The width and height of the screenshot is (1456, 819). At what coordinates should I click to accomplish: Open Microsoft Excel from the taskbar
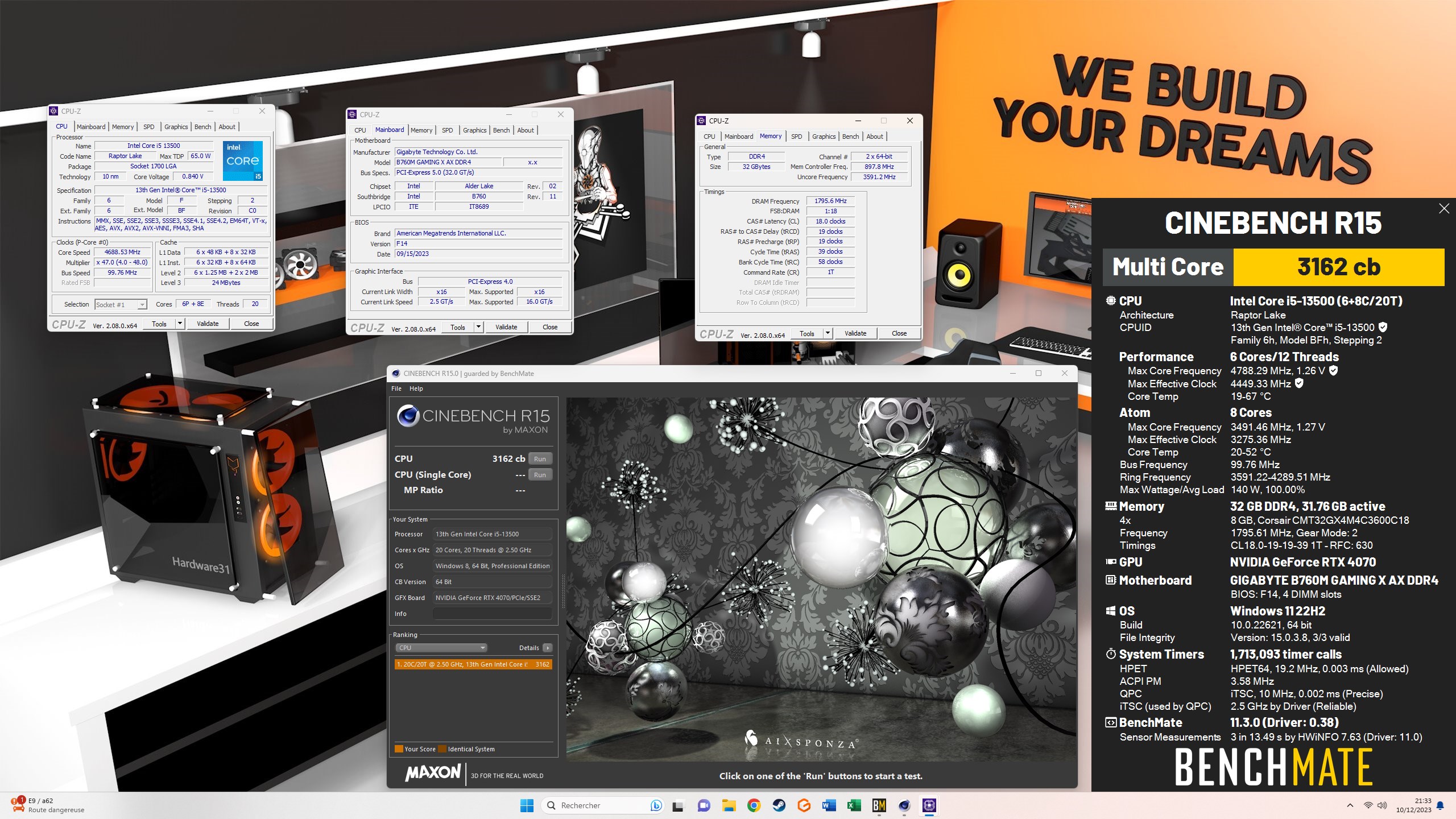click(x=854, y=805)
